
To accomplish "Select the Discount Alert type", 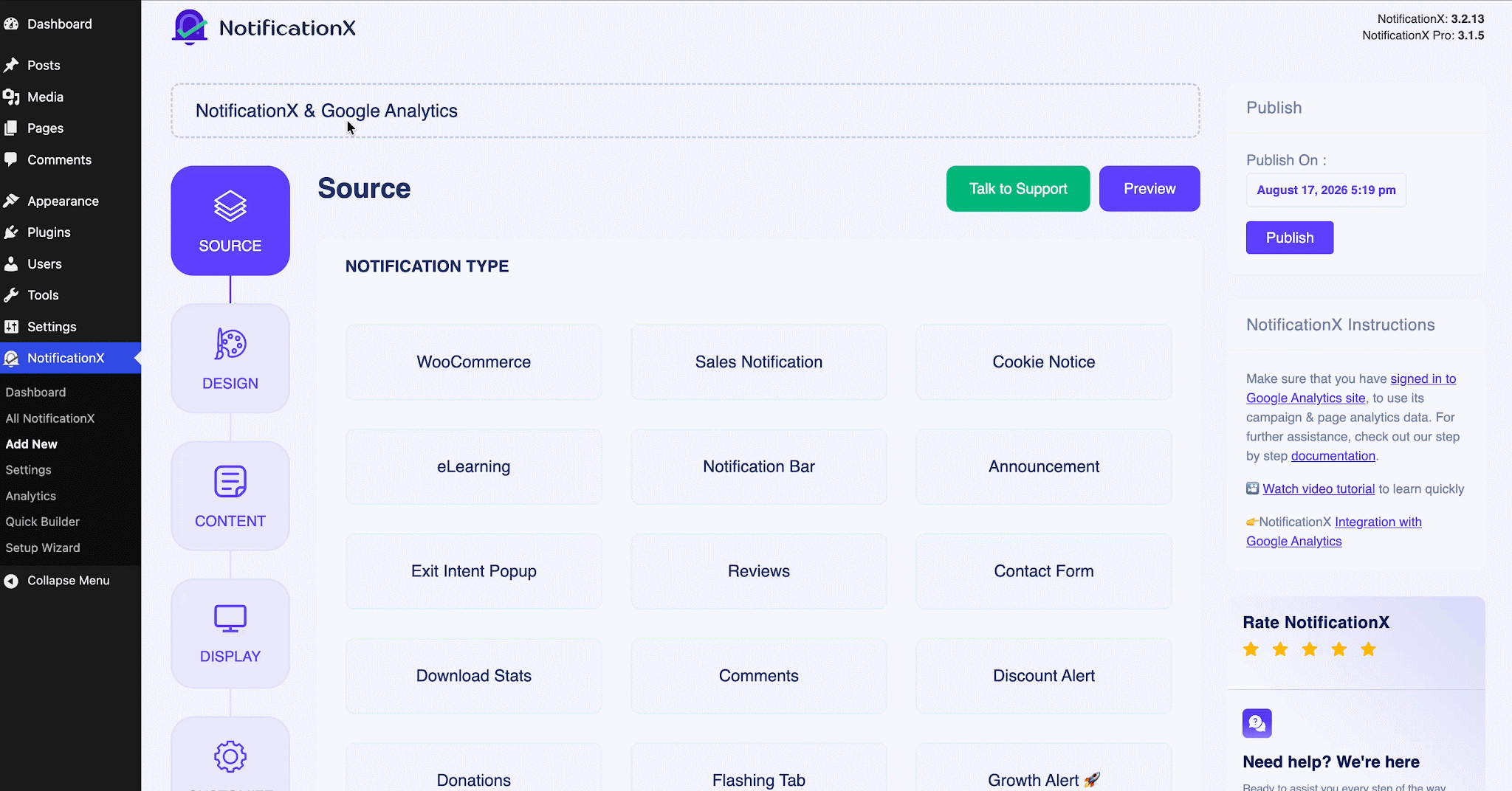I will coord(1044,676).
